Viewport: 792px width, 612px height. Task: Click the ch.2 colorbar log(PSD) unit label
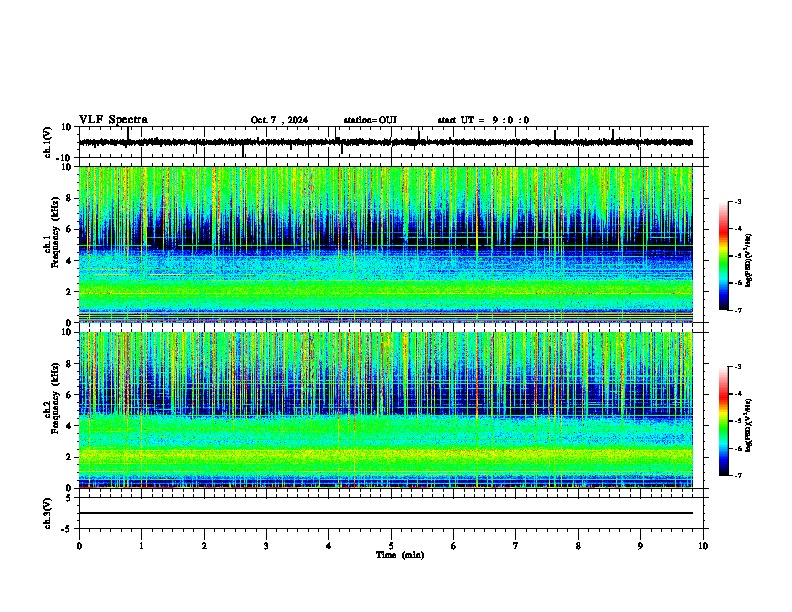point(749,425)
